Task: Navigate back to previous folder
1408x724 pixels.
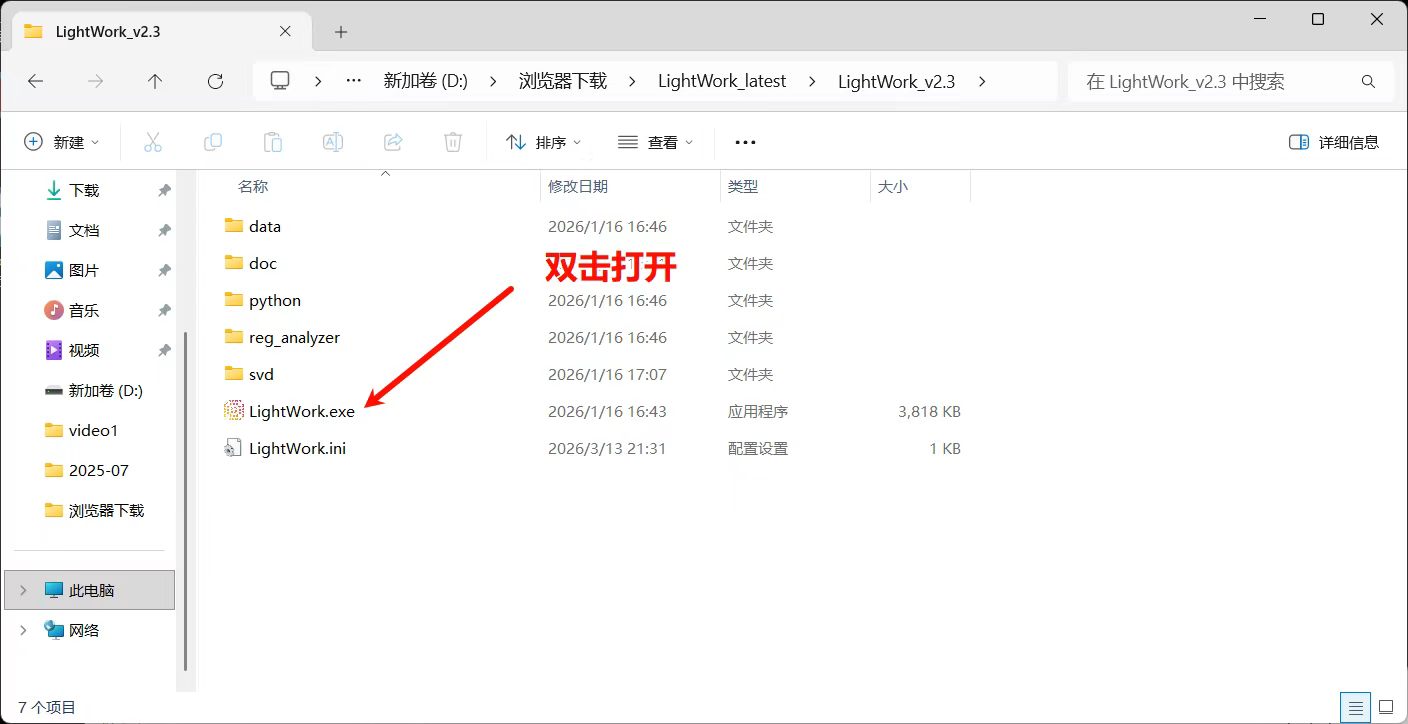Action: tap(36, 82)
